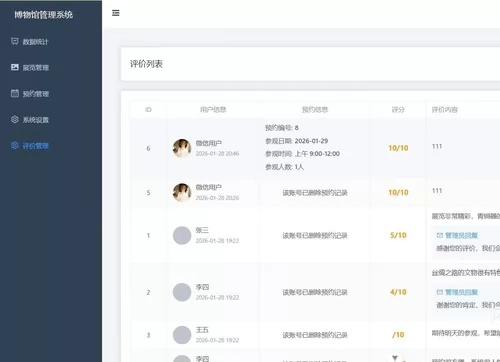
Task: Click 微信用户 name in row ID 6
Action: pos(209,143)
